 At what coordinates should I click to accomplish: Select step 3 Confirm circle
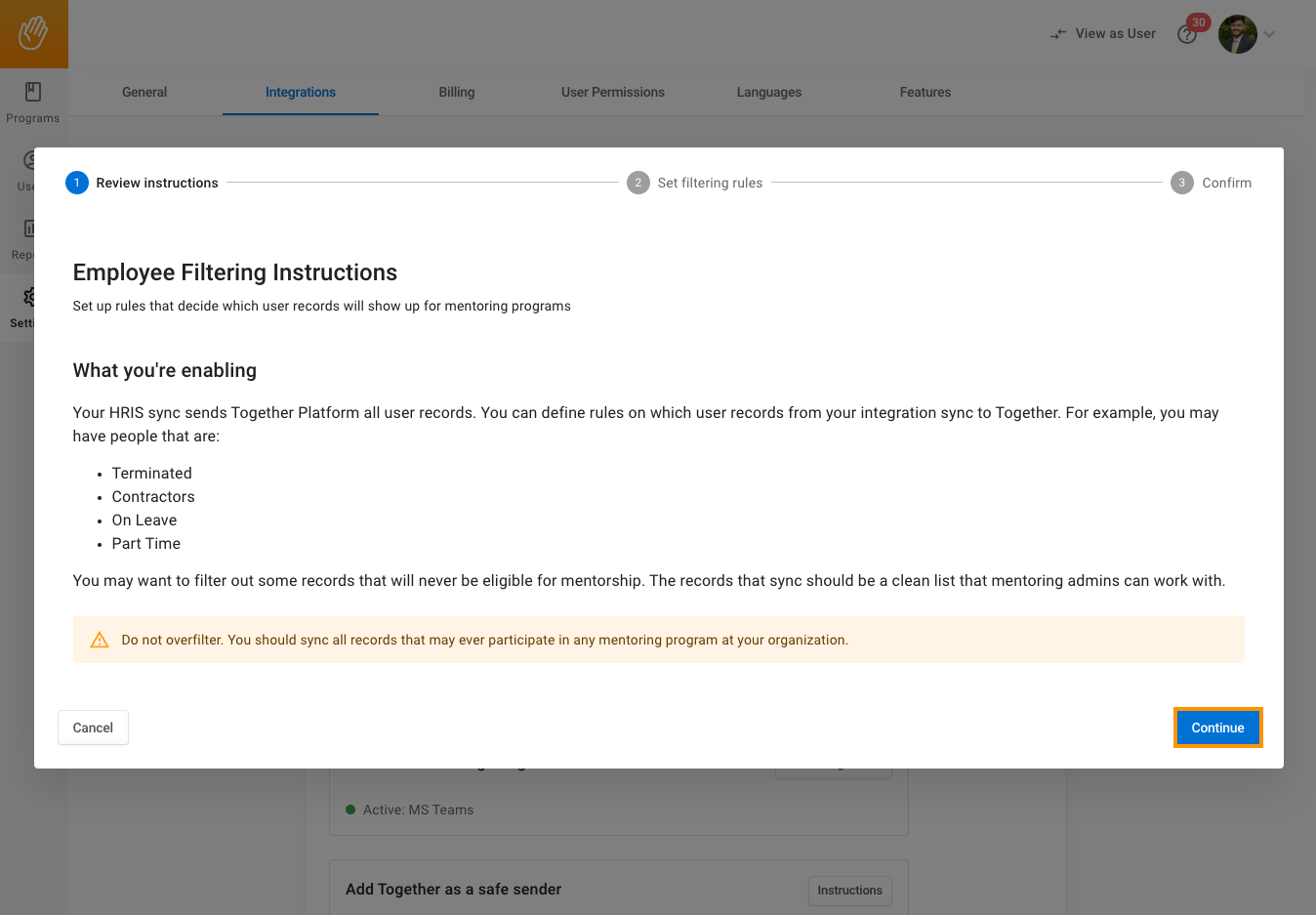point(1181,183)
